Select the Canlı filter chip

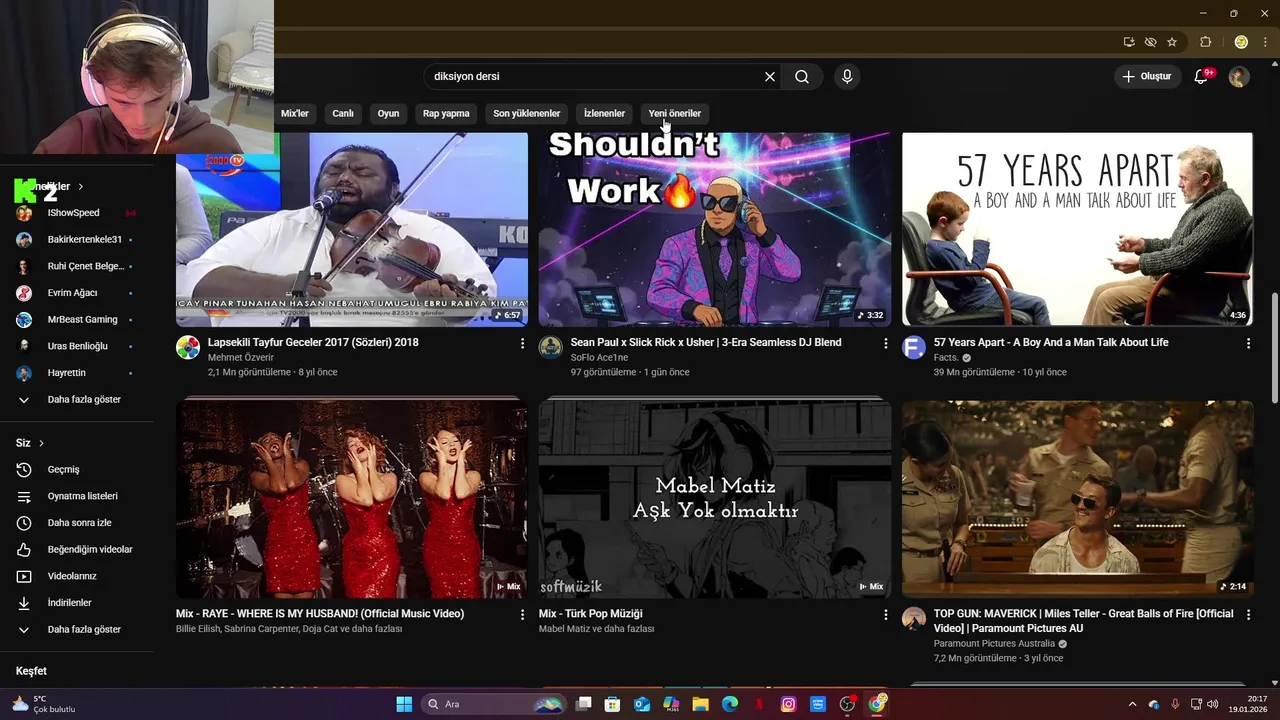click(343, 113)
